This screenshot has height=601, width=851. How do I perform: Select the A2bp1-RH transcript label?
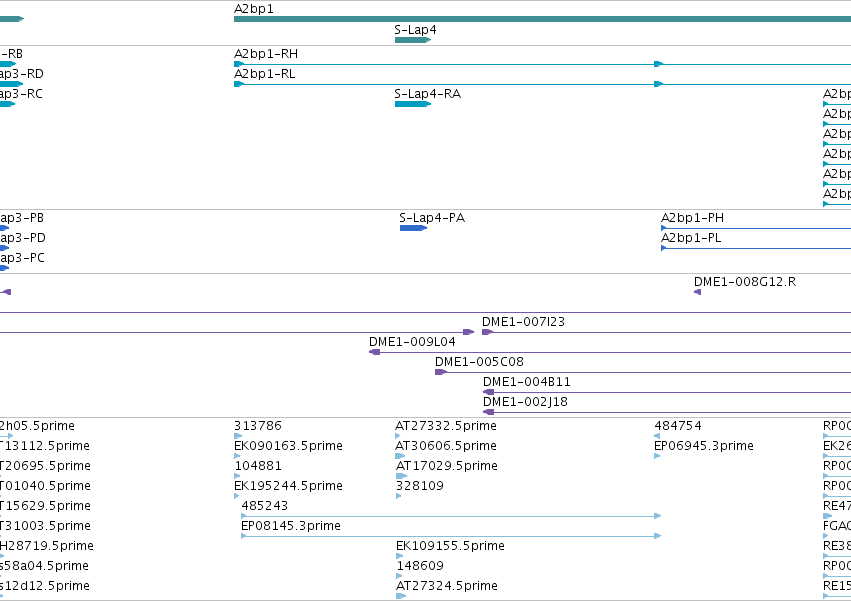[266, 54]
